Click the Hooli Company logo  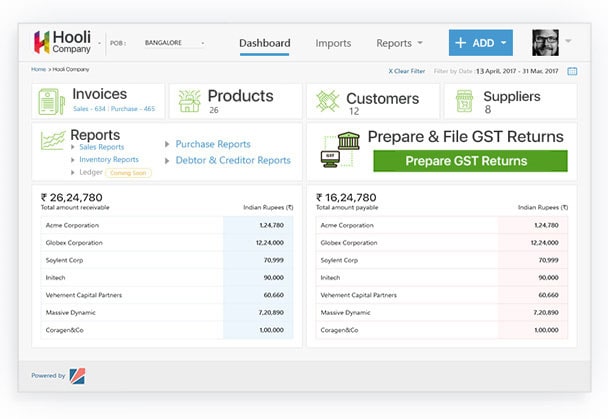(62, 42)
